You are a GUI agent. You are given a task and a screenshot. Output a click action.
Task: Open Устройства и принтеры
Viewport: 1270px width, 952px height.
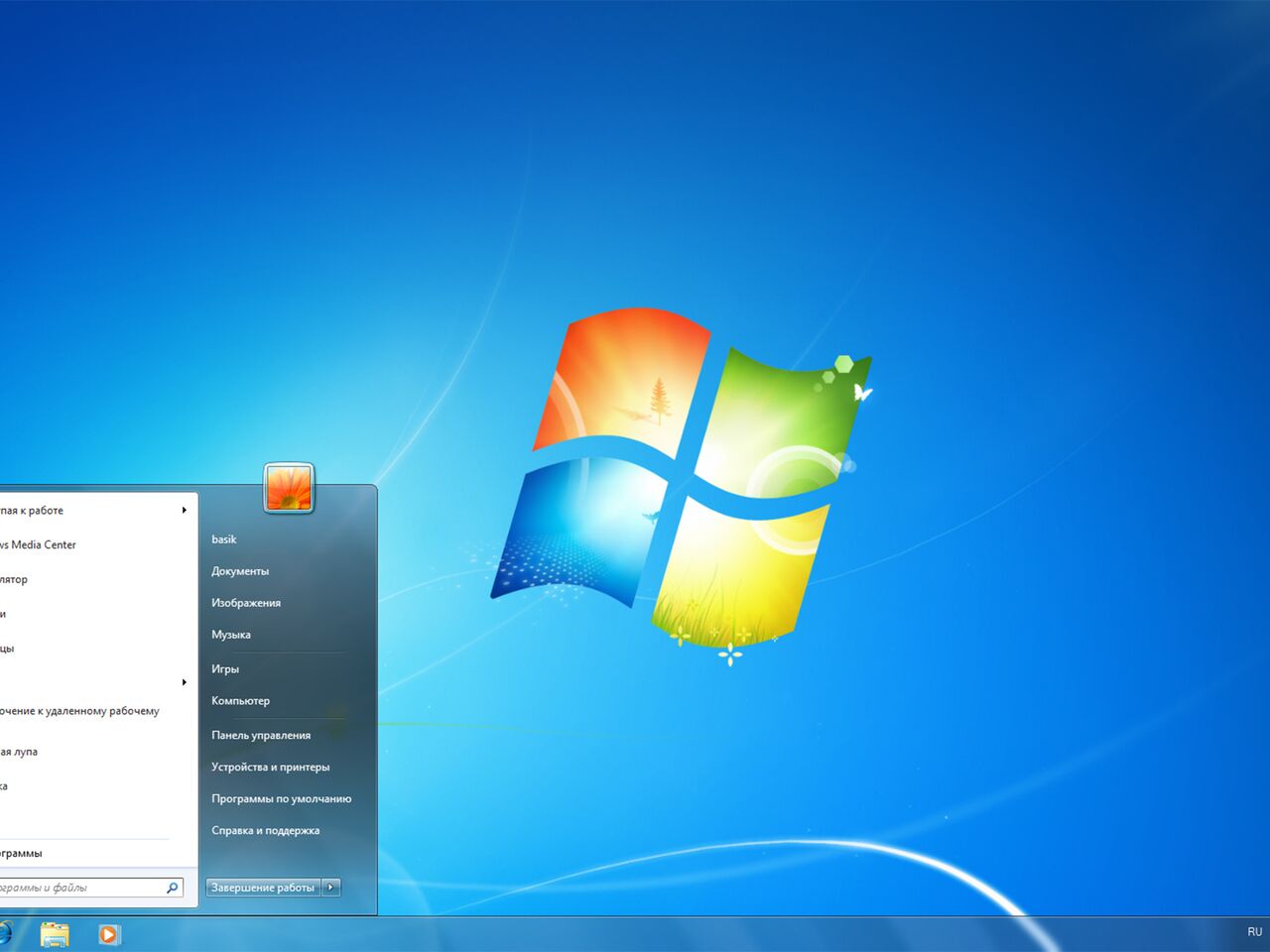(271, 768)
